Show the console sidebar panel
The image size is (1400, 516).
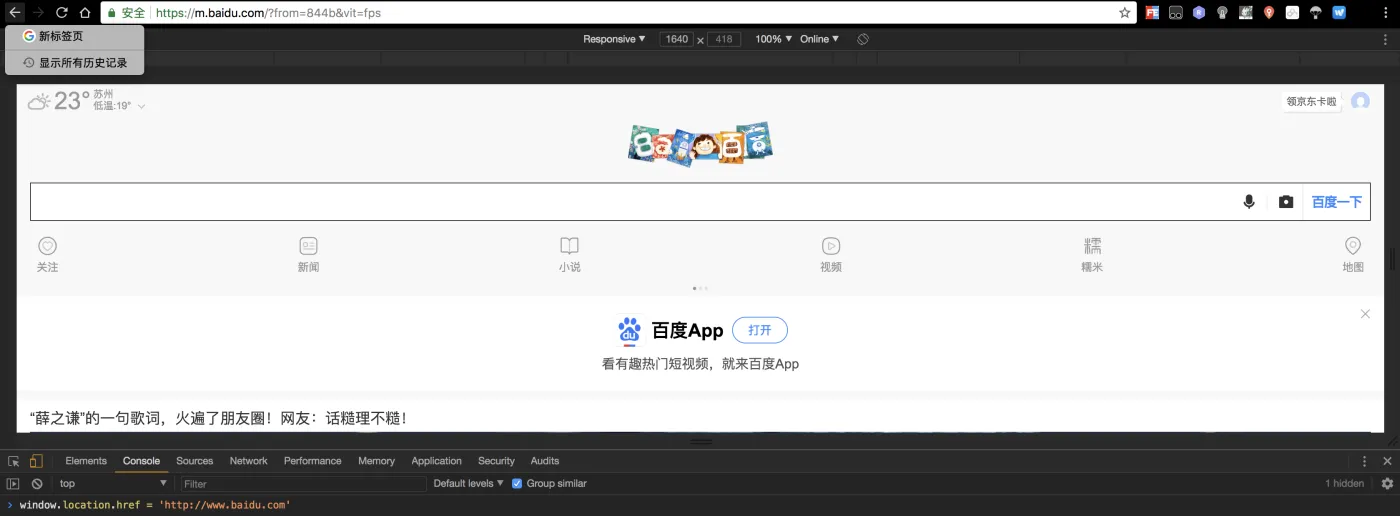coord(14,484)
